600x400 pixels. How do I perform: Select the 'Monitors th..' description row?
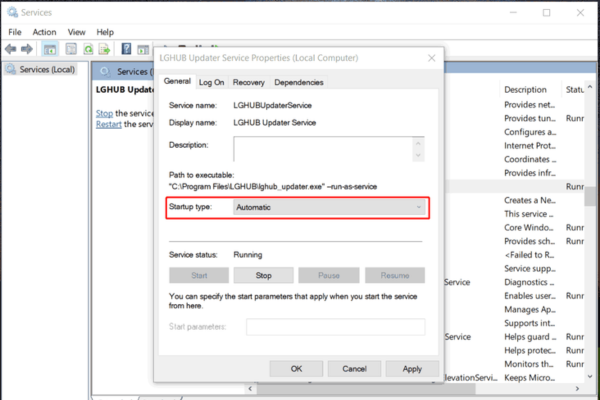[528, 364]
